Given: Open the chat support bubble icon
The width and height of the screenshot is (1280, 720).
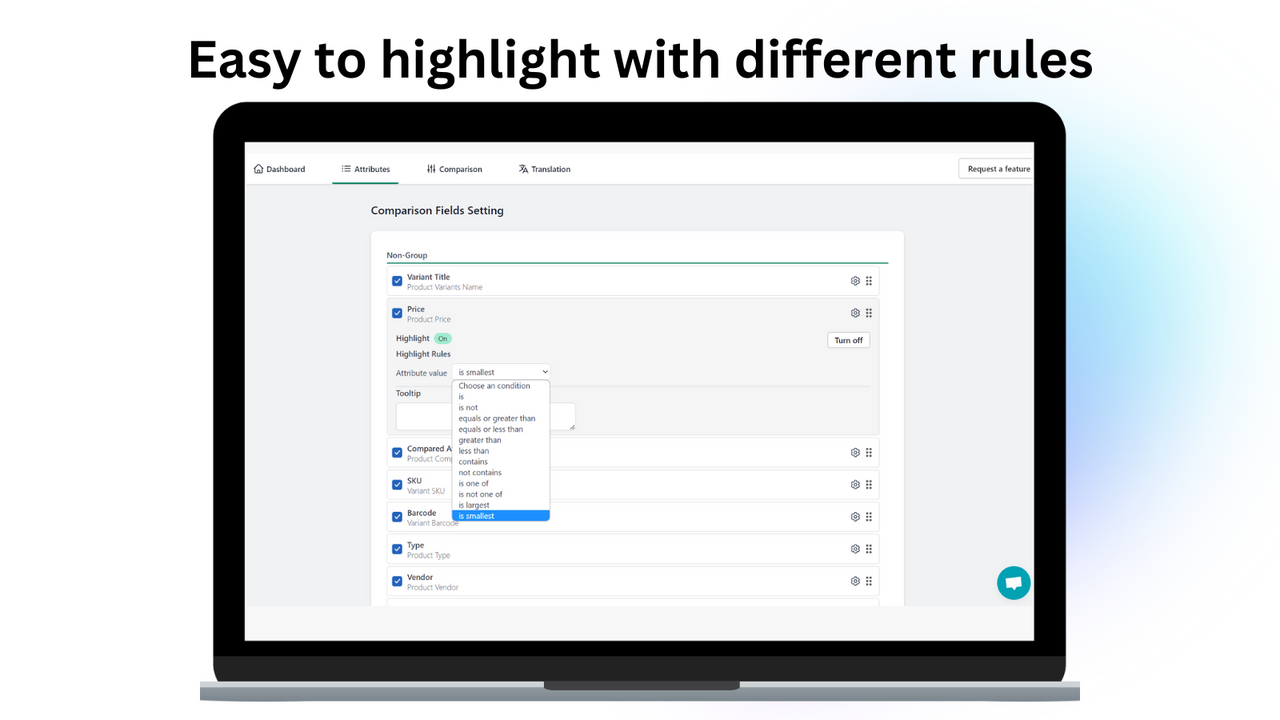Looking at the screenshot, I should point(1013,583).
